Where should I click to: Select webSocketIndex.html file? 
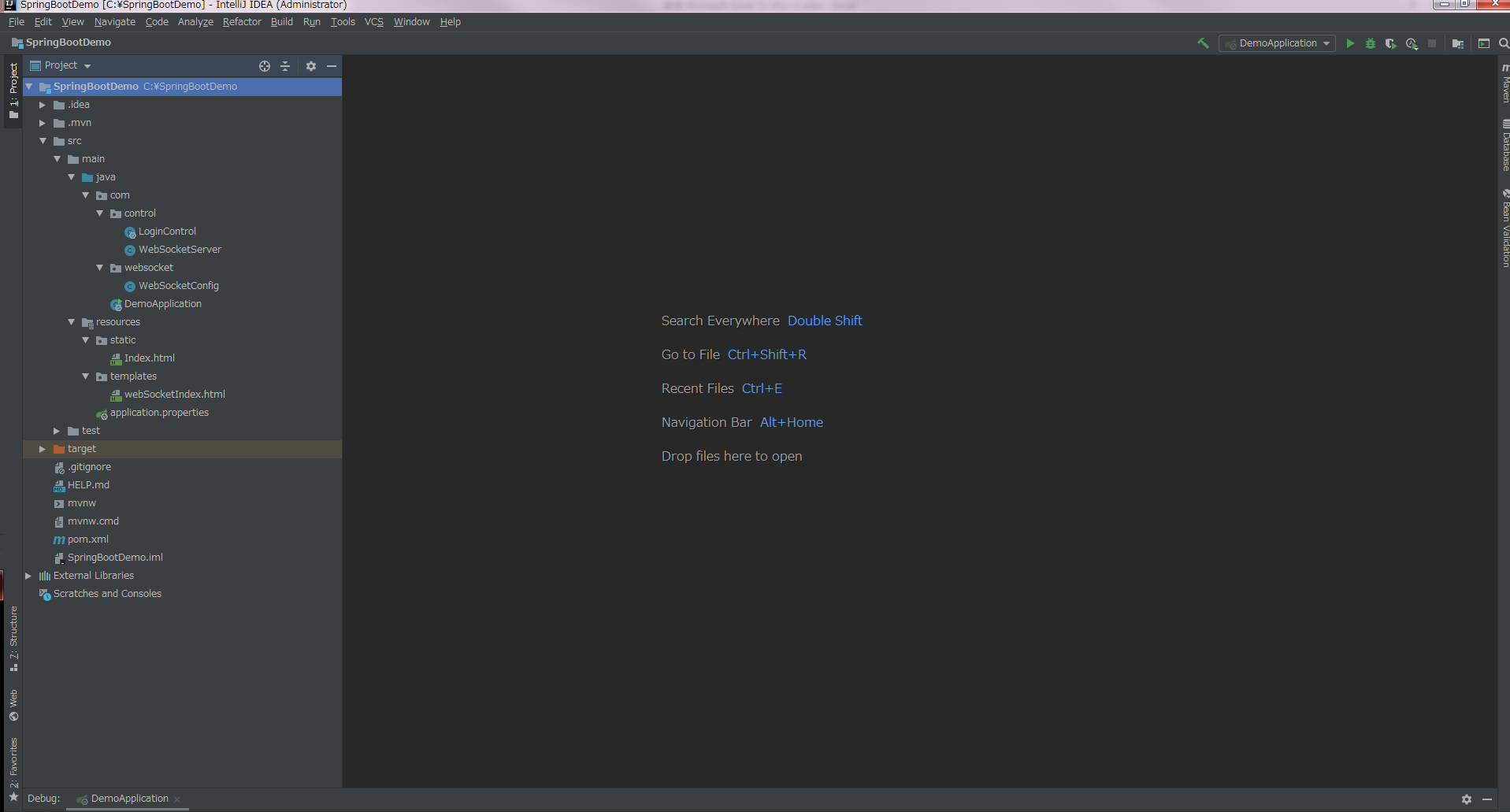click(174, 395)
